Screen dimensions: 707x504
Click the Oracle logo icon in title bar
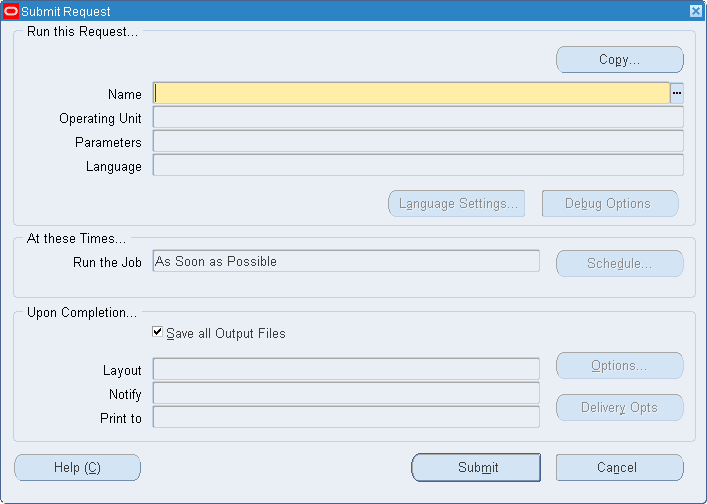(x=10, y=11)
